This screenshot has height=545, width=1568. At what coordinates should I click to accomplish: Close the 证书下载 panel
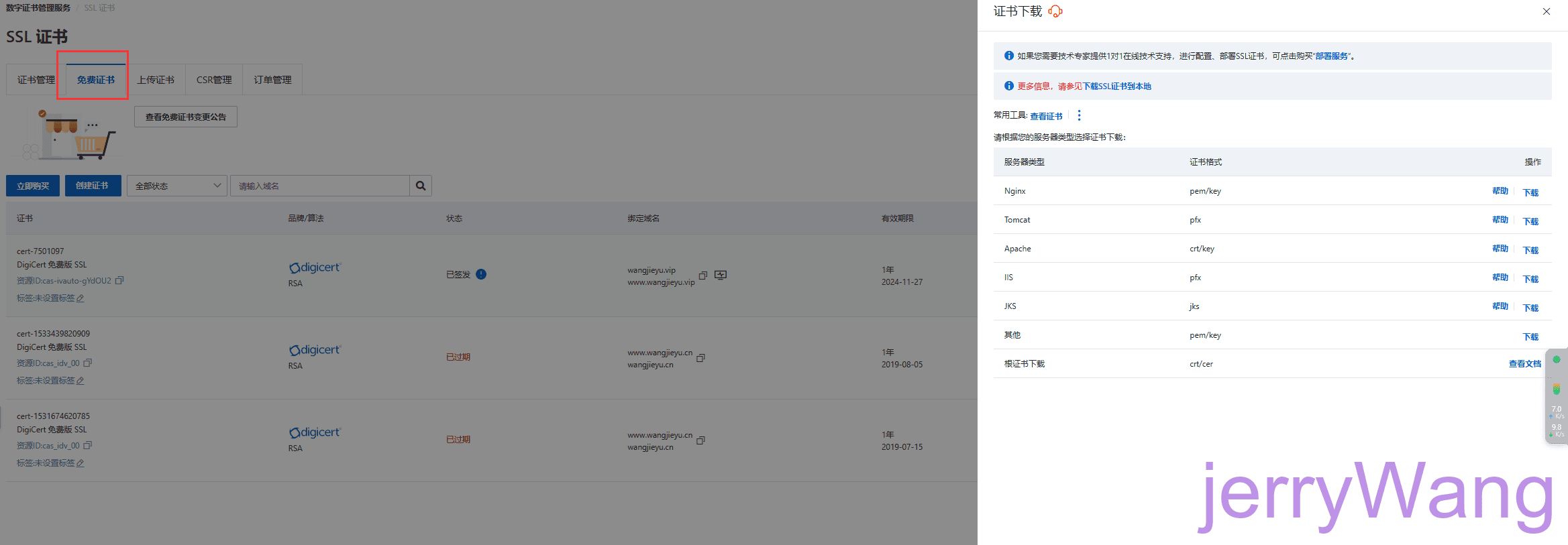[x=1547, y=11]
